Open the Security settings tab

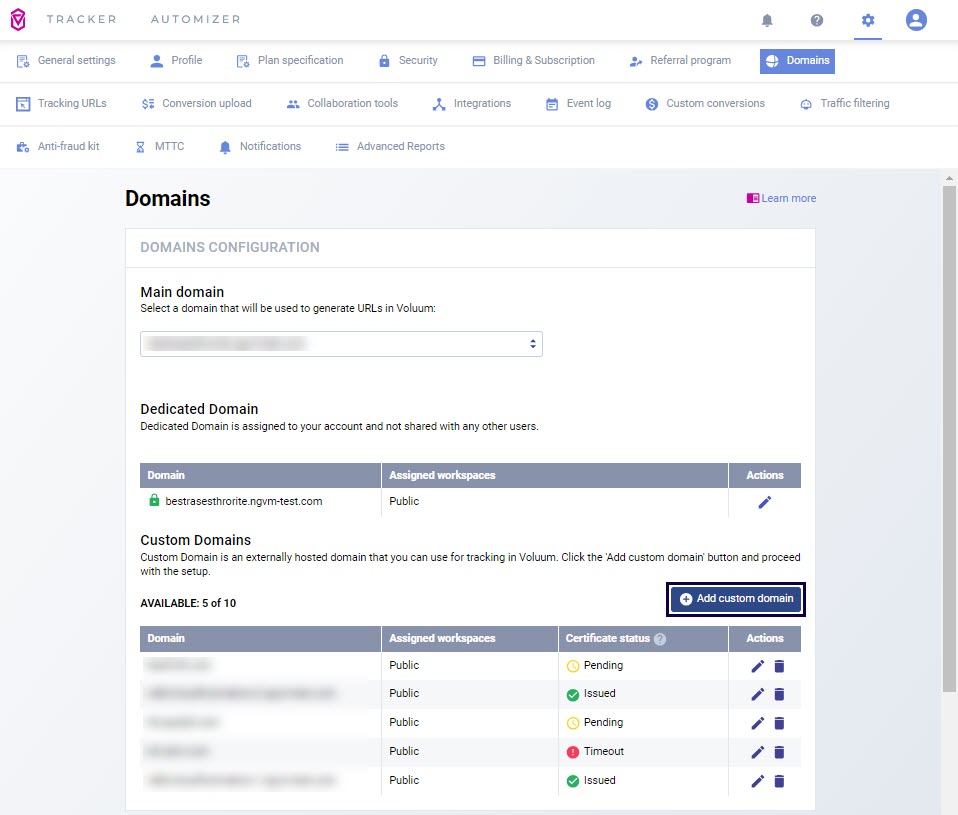pos(408,61)
